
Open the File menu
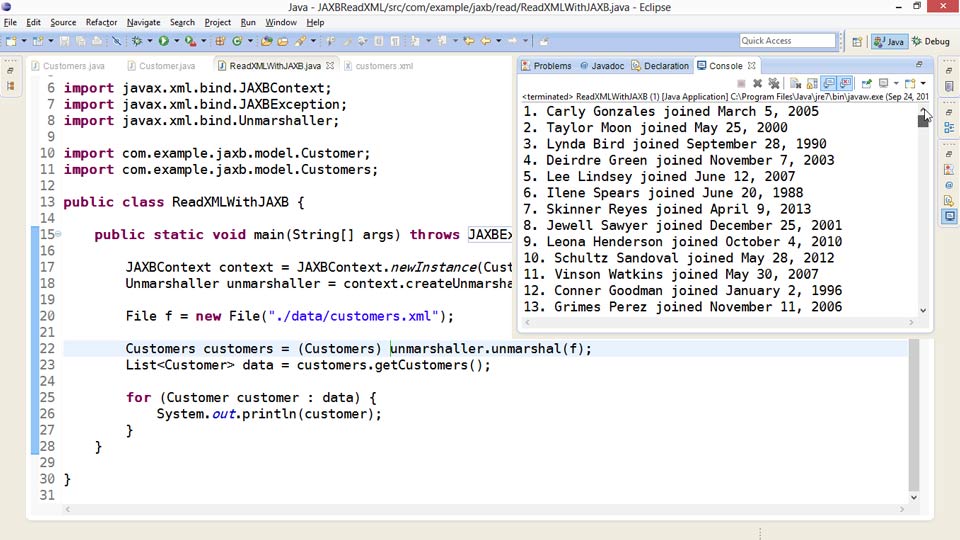(x=10, y=22)
